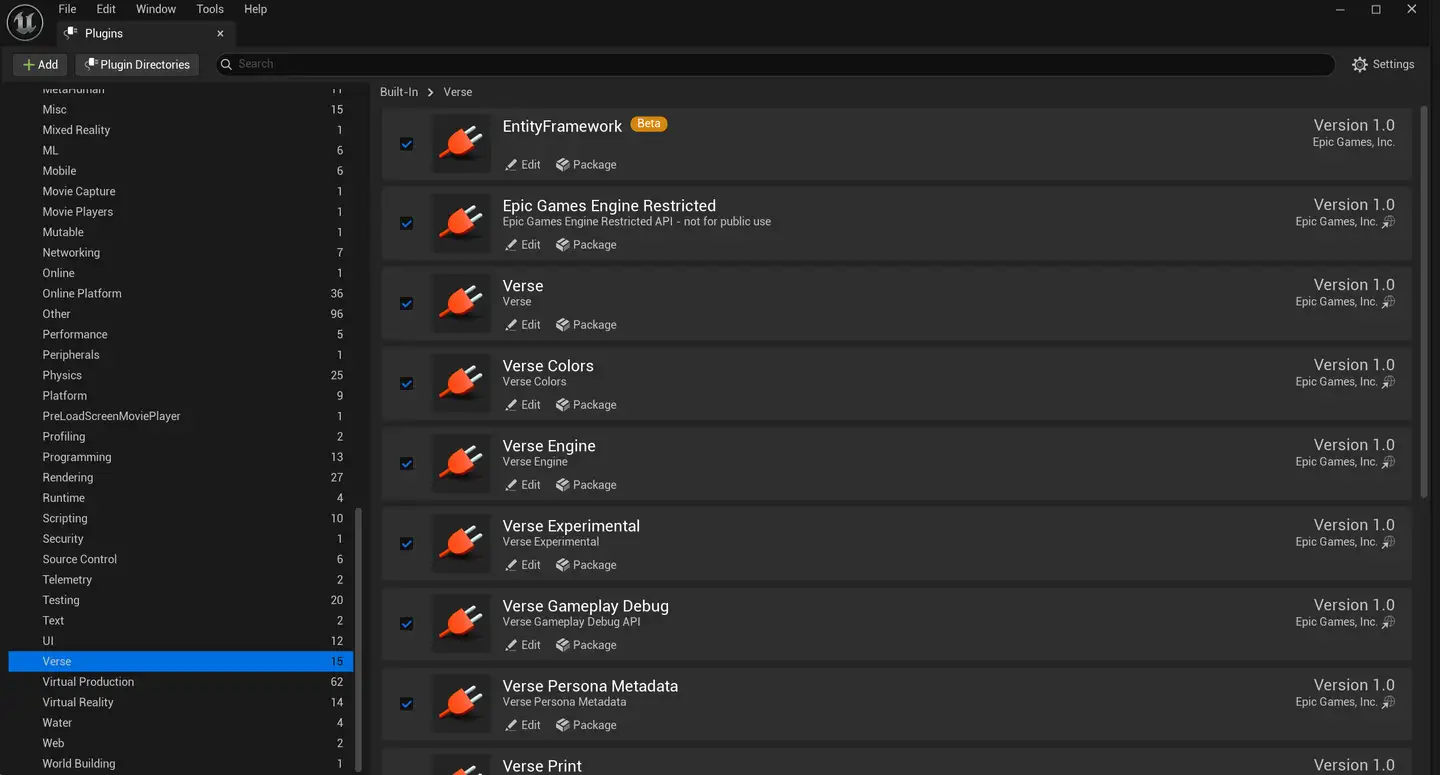Open the Tools menu
The height and width of the screenshot is (775, 1440).
tap(210, 9)
